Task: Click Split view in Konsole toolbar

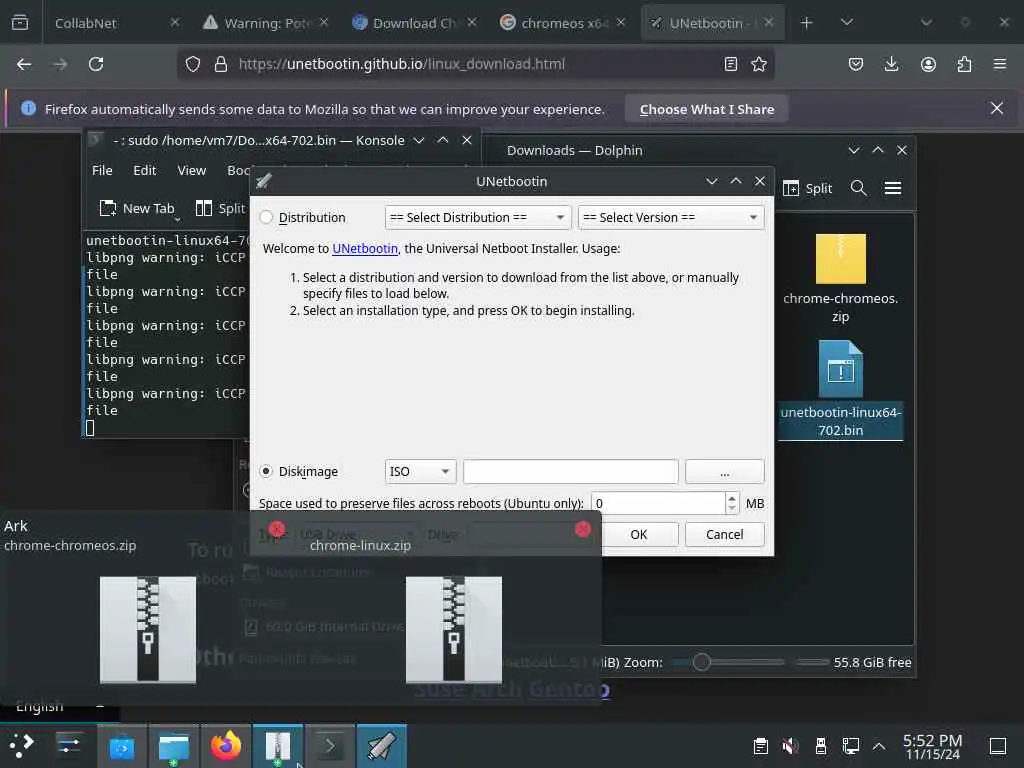Action: click(221, 208)
